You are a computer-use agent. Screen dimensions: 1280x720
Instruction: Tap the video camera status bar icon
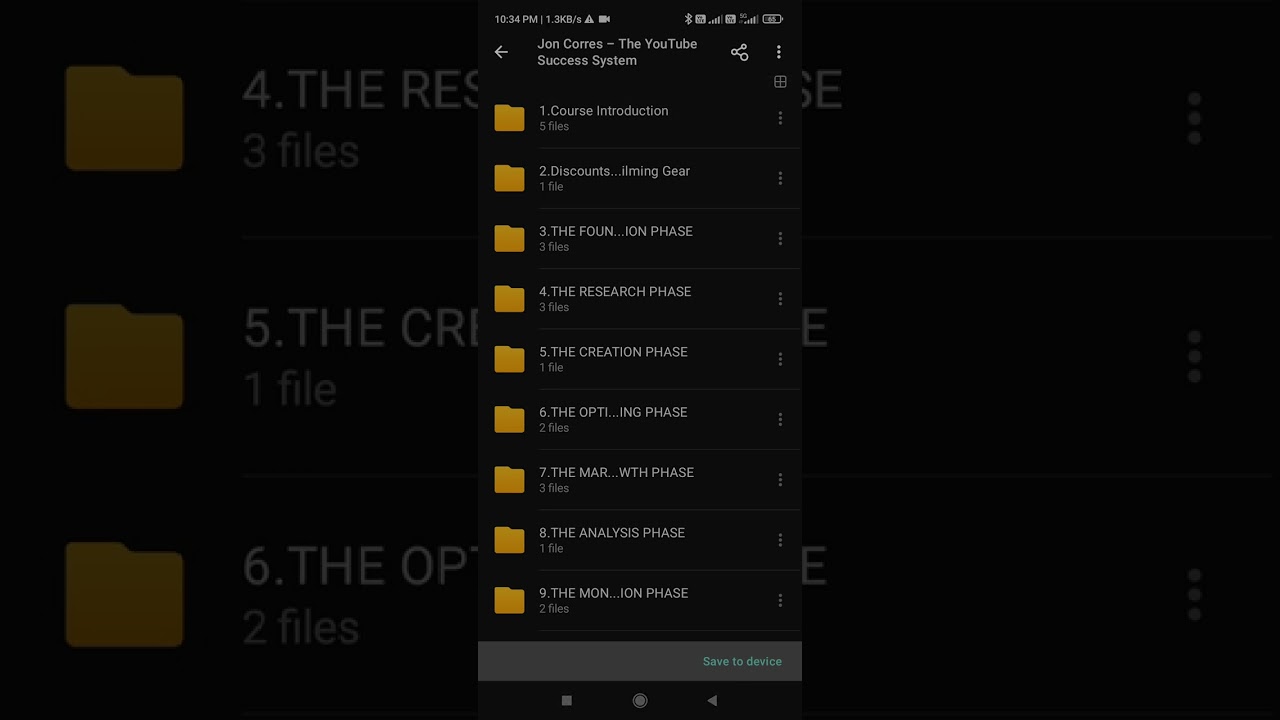pyautogui.click(x=604, y=19)
